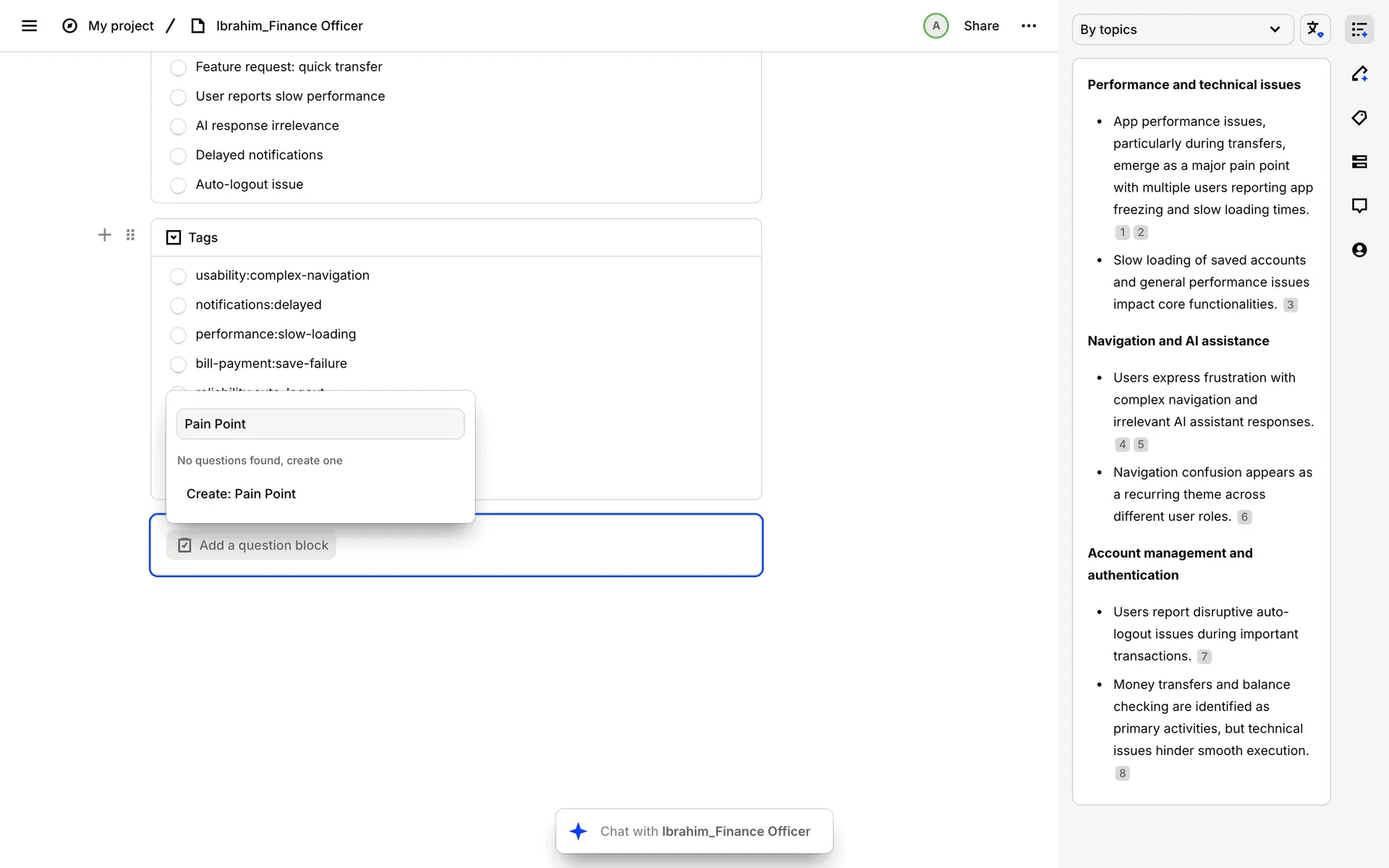The height and width of the screenshot is (868, 1389).
Task: Select 'usability:complex-navigation' tag option
Action: (178, 276)
